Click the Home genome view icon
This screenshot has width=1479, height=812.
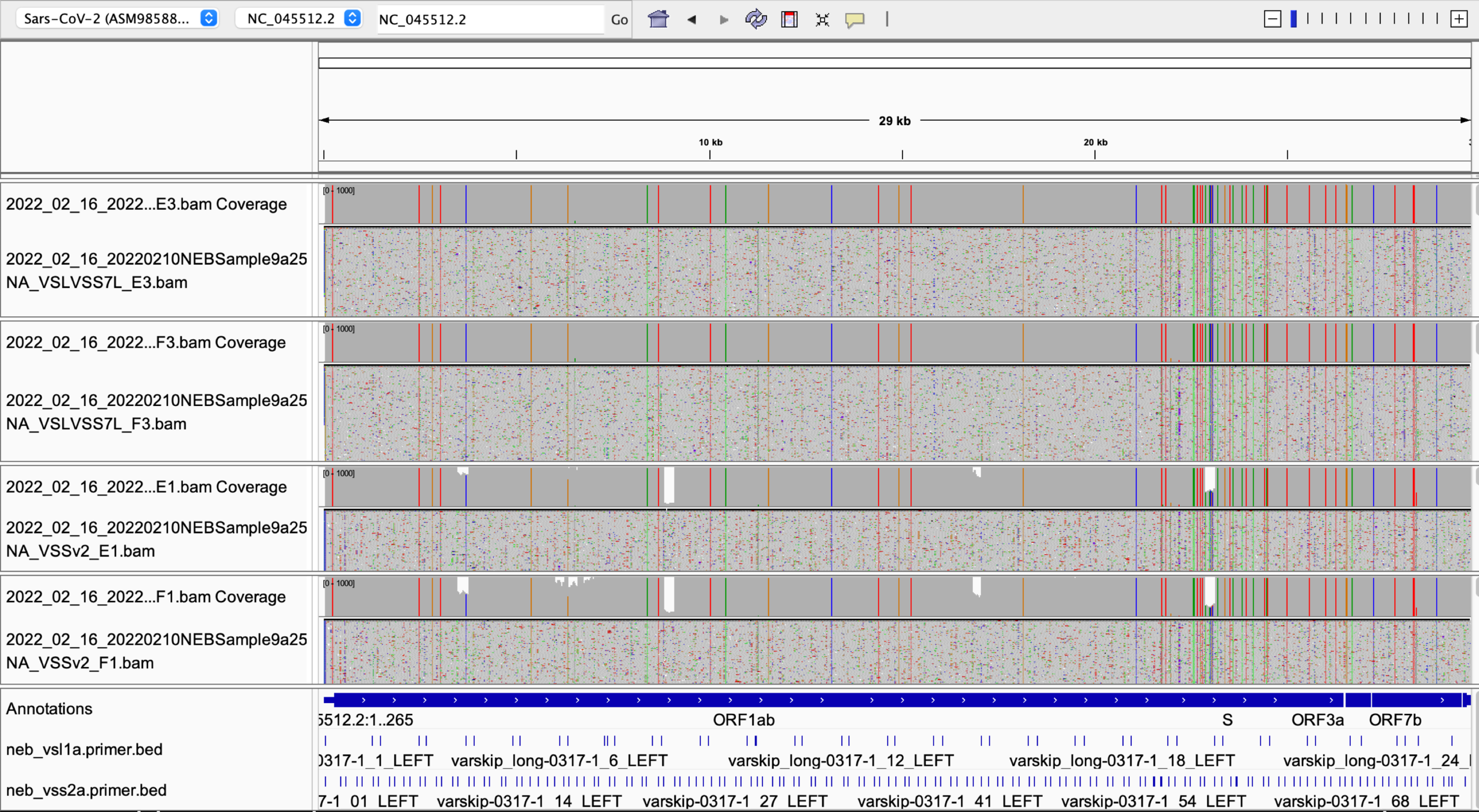tap(658, 19)
